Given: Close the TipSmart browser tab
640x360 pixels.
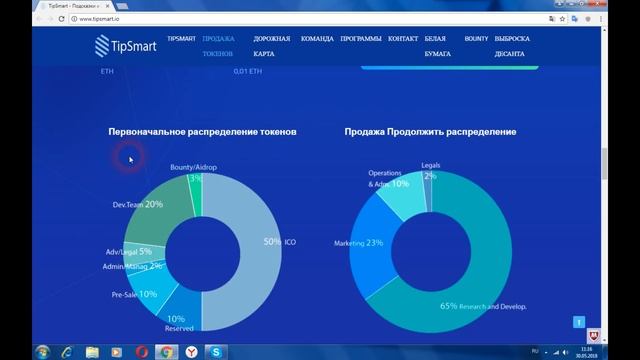Looking at the screenshot, I should coord(107,6).
